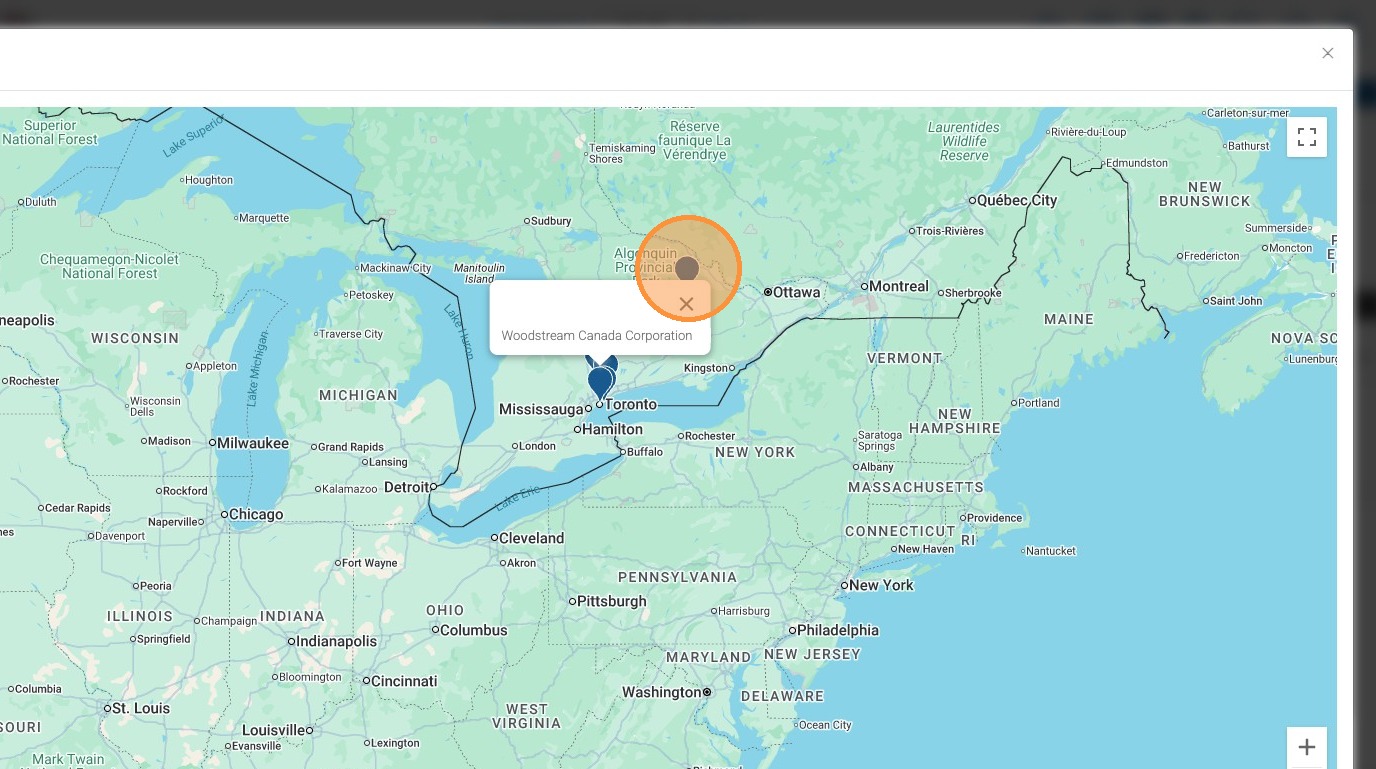Toggle fullscreen view of the map
The height and width of the screenshot is (769, 1376).
(1307, 137)
